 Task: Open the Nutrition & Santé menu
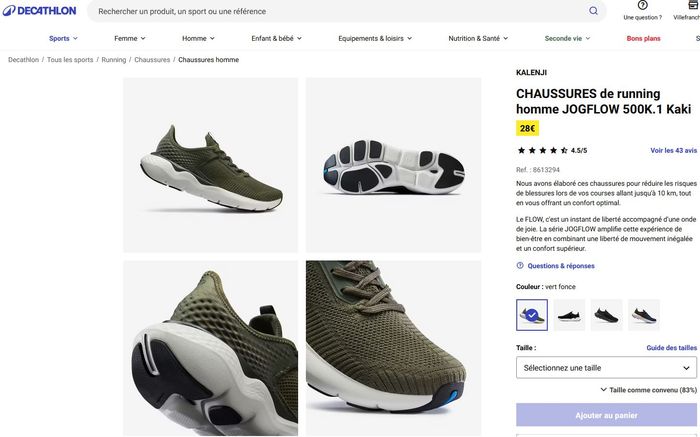(478, 38)
